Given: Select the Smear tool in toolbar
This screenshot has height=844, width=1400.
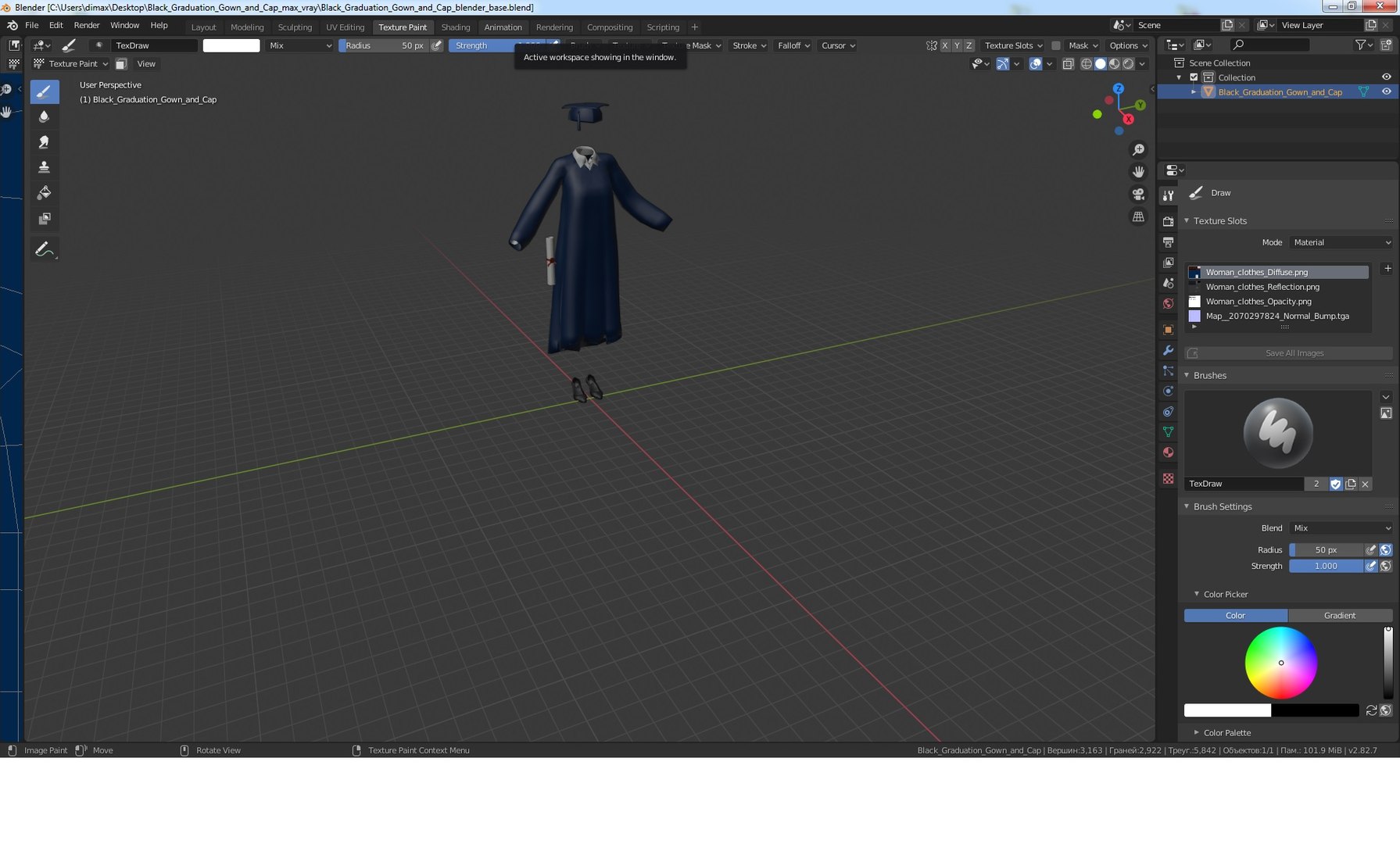Looking at the screenshot, I should [x=45, y=142].
